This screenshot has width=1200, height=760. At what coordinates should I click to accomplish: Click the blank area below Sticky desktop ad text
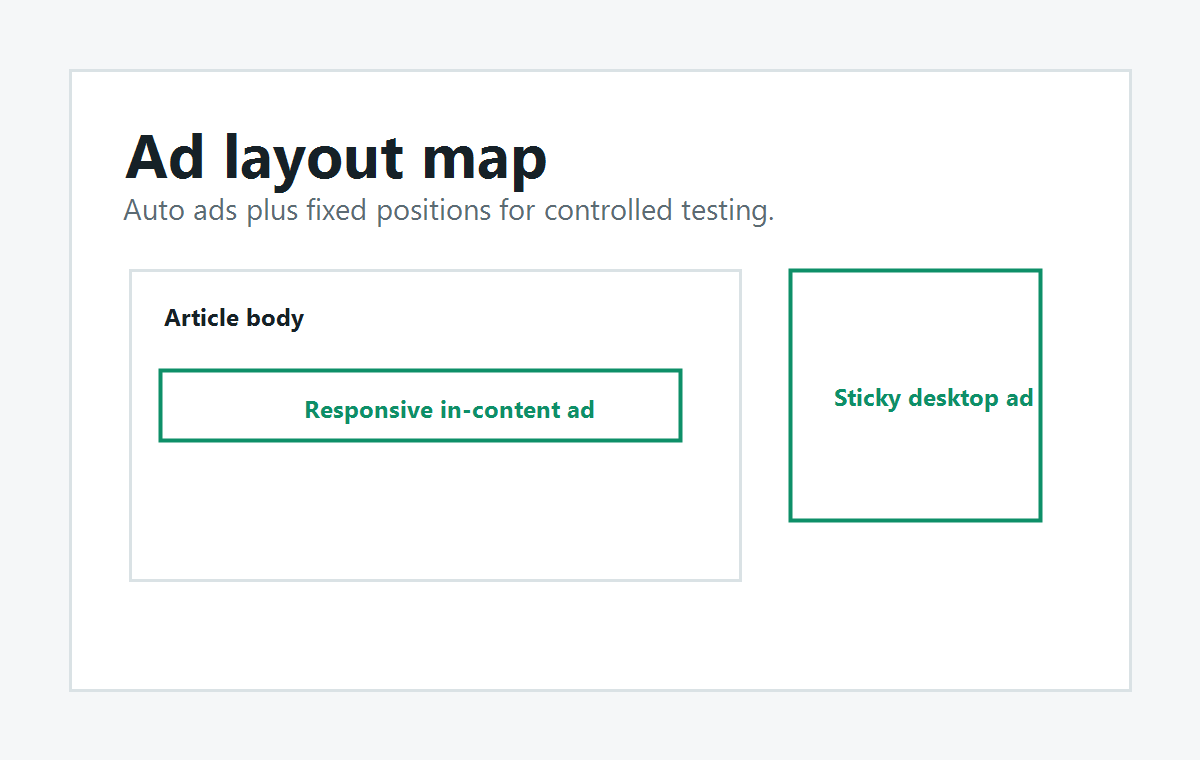pos(915,465)
